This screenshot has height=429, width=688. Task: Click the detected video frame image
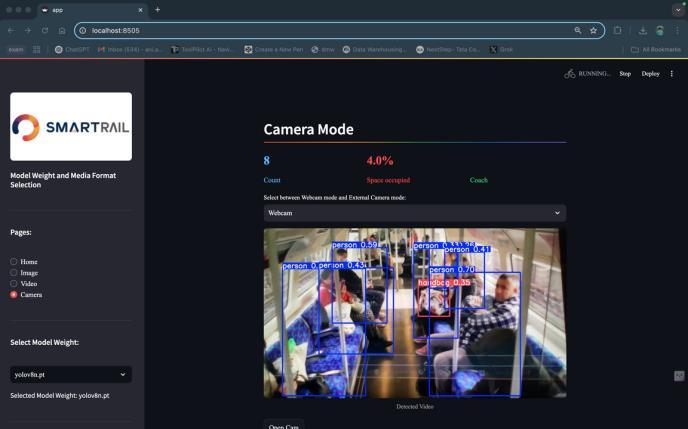[415, 313]
